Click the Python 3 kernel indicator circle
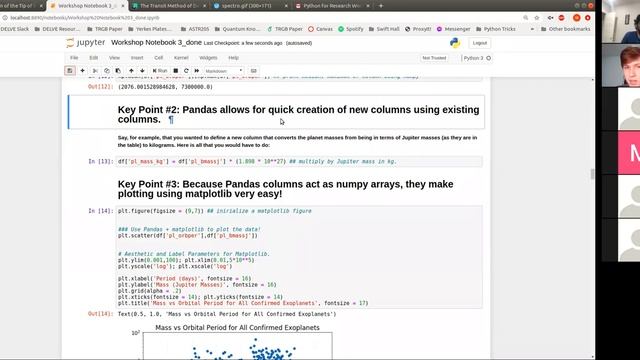 pyautogui.click(x=489, y=58)
